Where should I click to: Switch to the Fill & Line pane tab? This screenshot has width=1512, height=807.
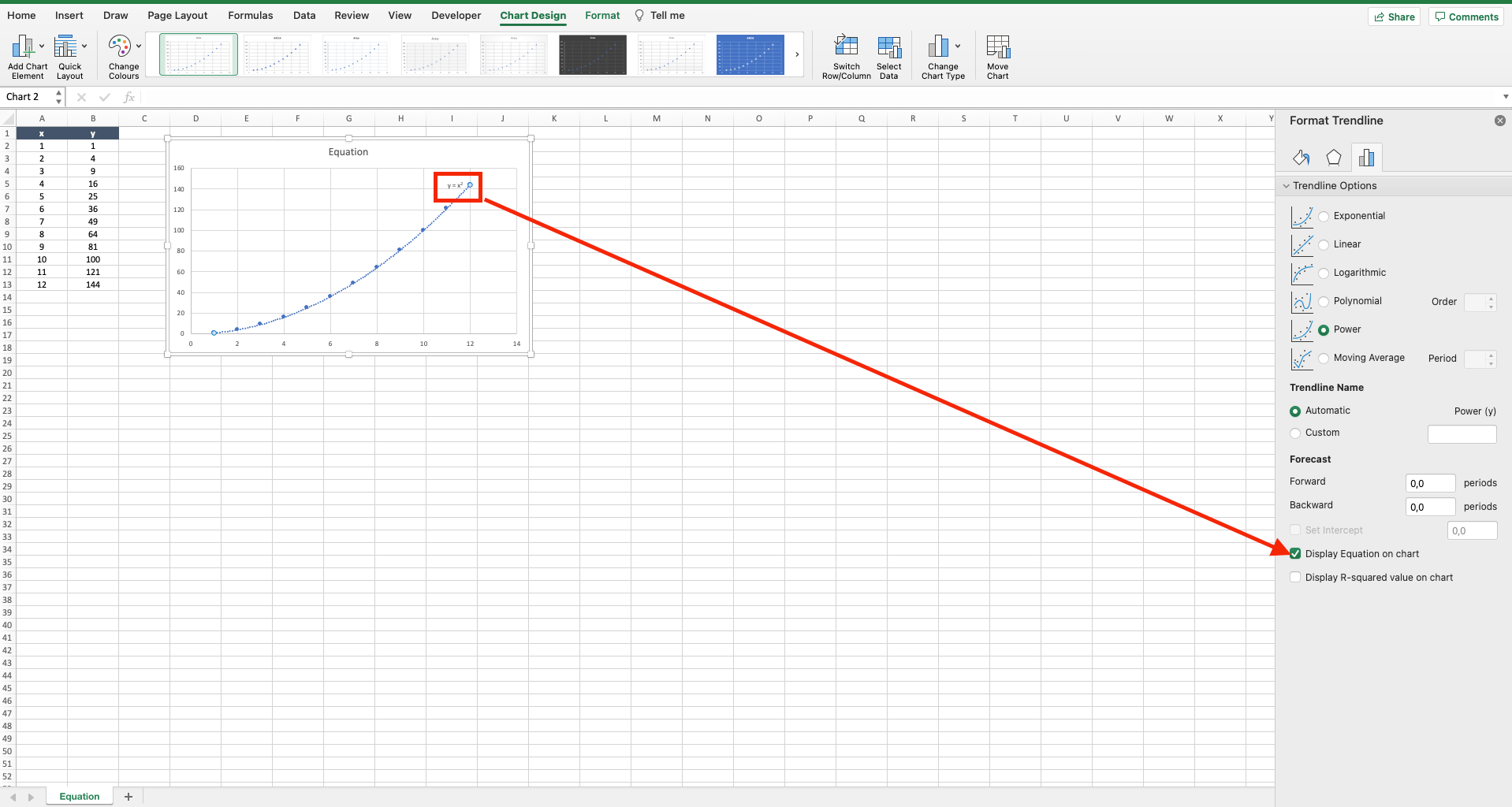point(1301,157)
